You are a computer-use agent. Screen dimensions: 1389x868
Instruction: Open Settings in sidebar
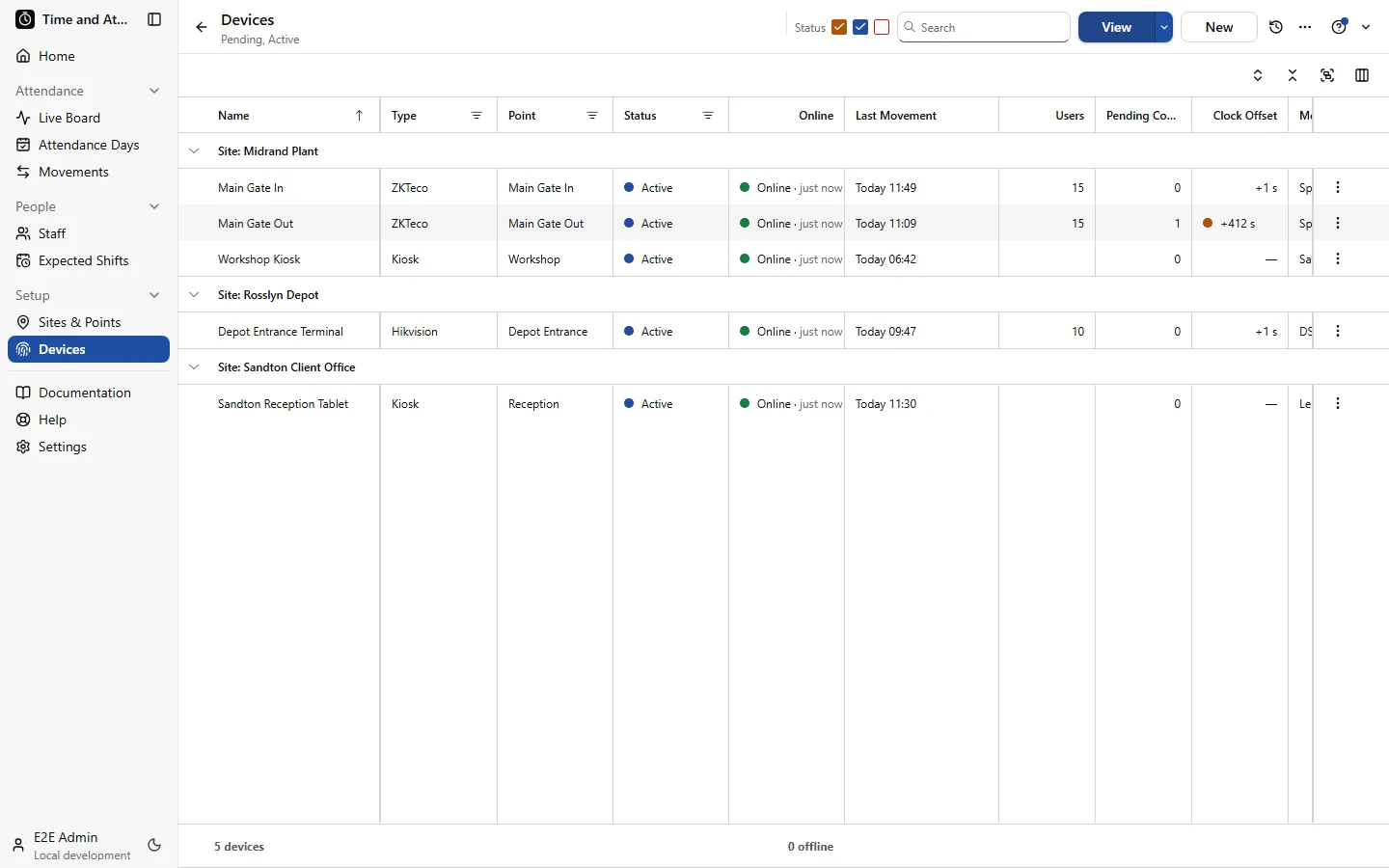click(89, 447)
